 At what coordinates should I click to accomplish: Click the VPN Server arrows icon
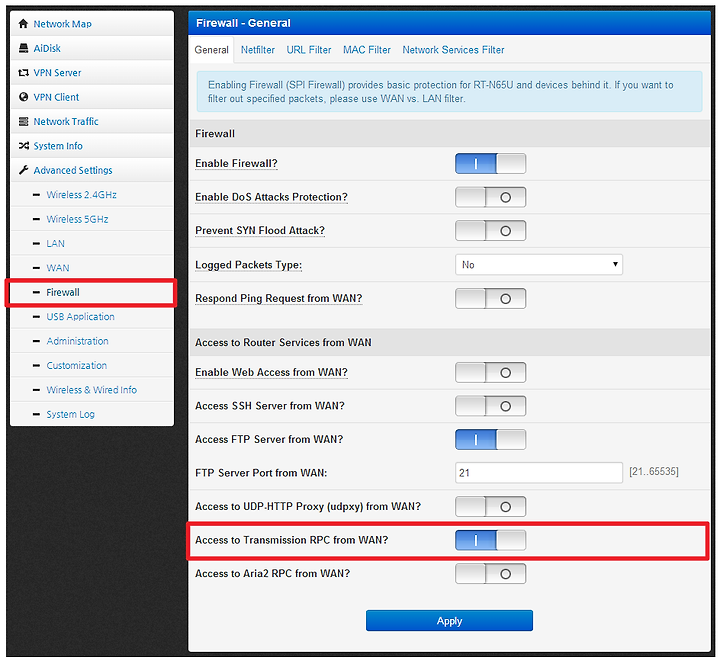[23, 73]
